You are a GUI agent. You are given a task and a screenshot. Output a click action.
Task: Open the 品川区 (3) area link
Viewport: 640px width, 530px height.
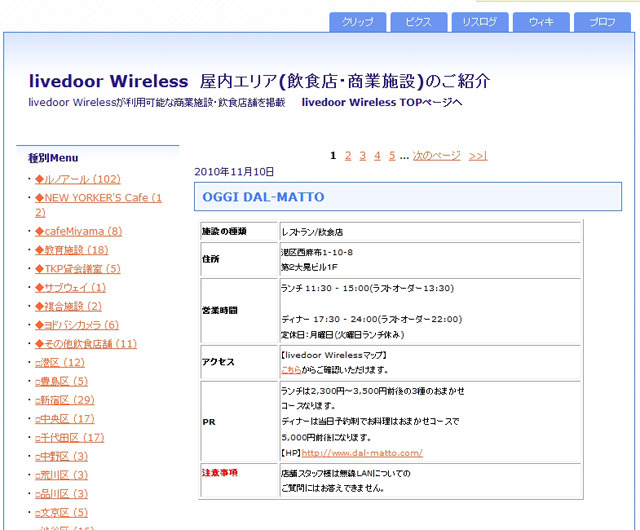click(61, 494)
